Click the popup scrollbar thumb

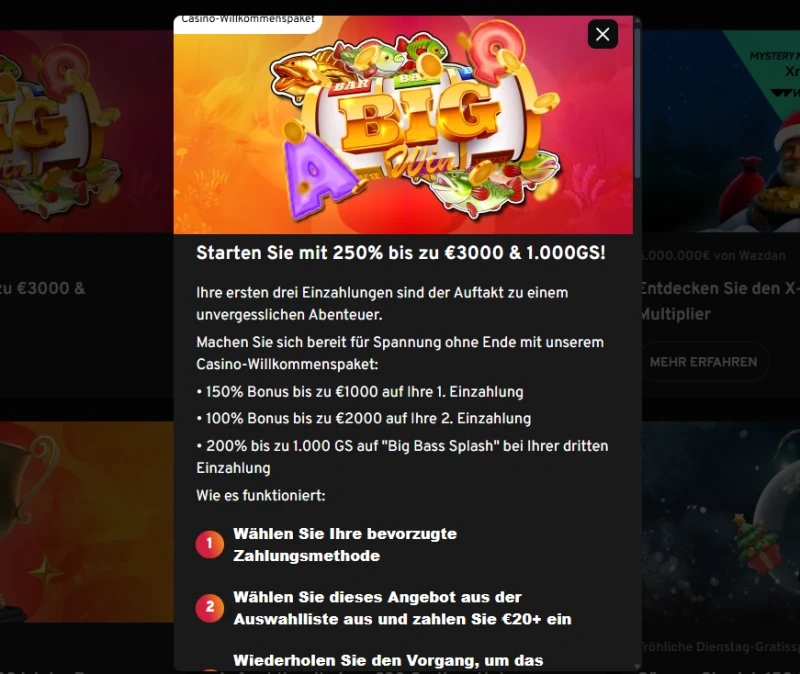click(637, 102)
